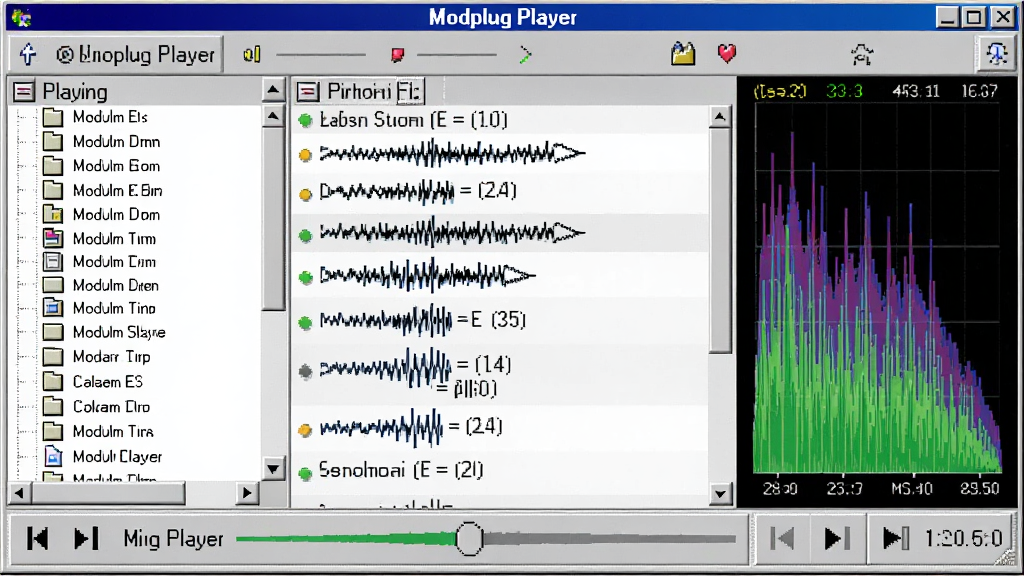
Task: Toggle green dot of =E (35) row
Action: [305, 323]
